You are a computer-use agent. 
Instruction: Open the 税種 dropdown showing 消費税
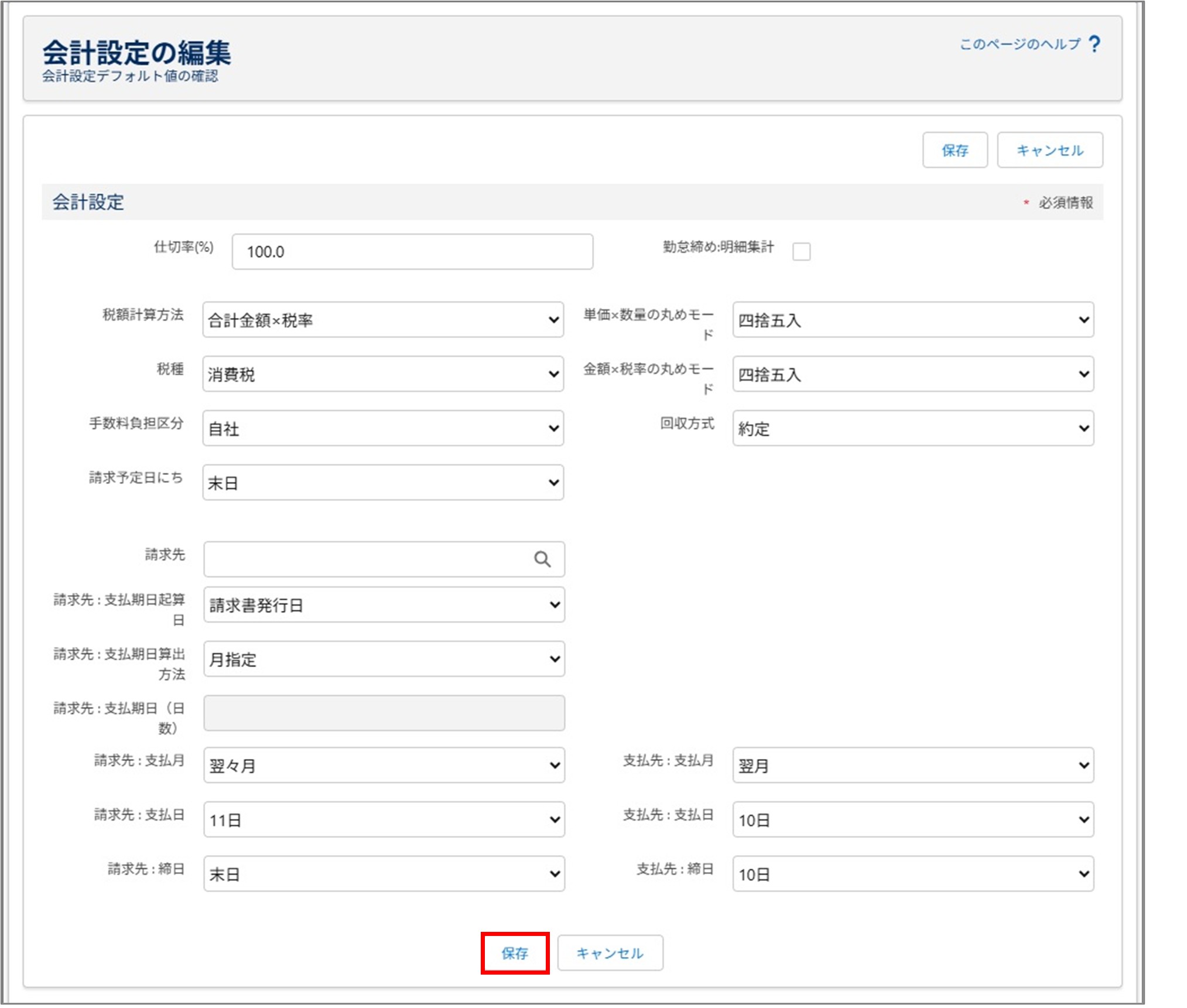382,374
